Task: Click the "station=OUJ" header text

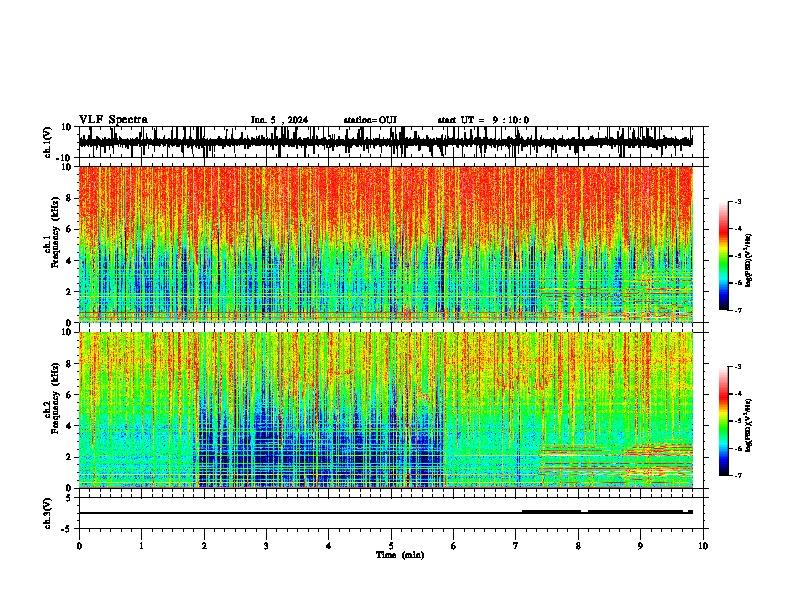Action: (x=370, y=120)
